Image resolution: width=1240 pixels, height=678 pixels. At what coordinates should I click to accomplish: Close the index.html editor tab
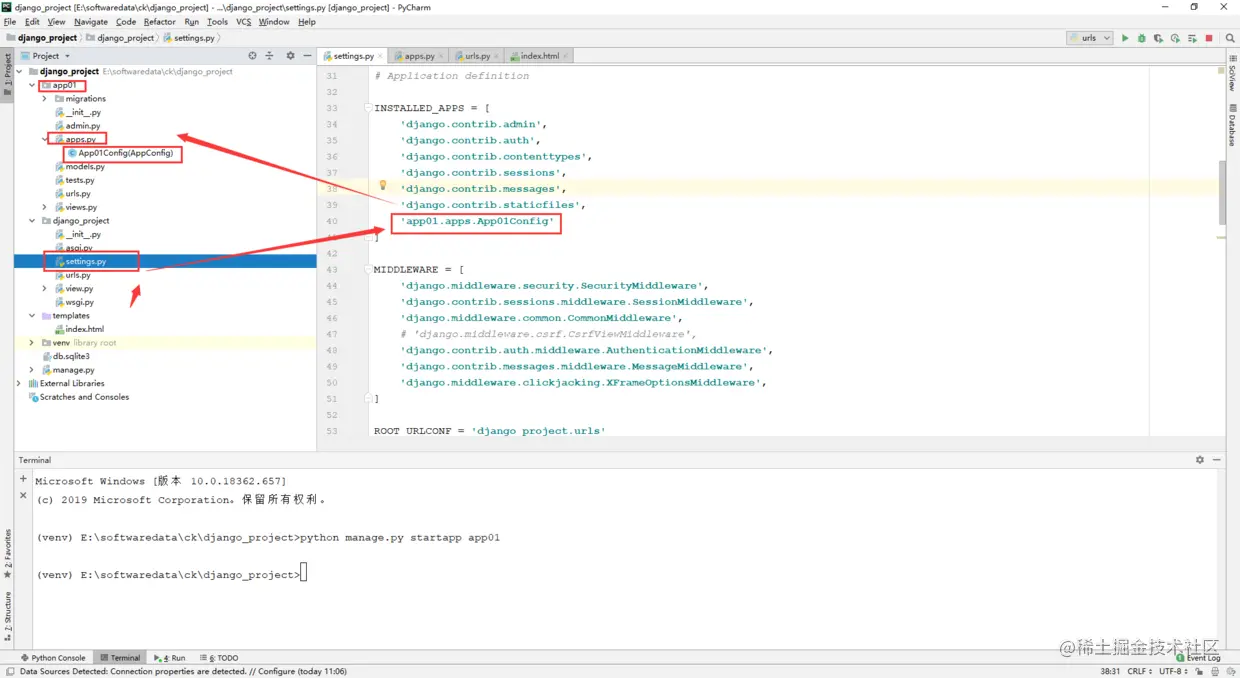click(565, 56)
